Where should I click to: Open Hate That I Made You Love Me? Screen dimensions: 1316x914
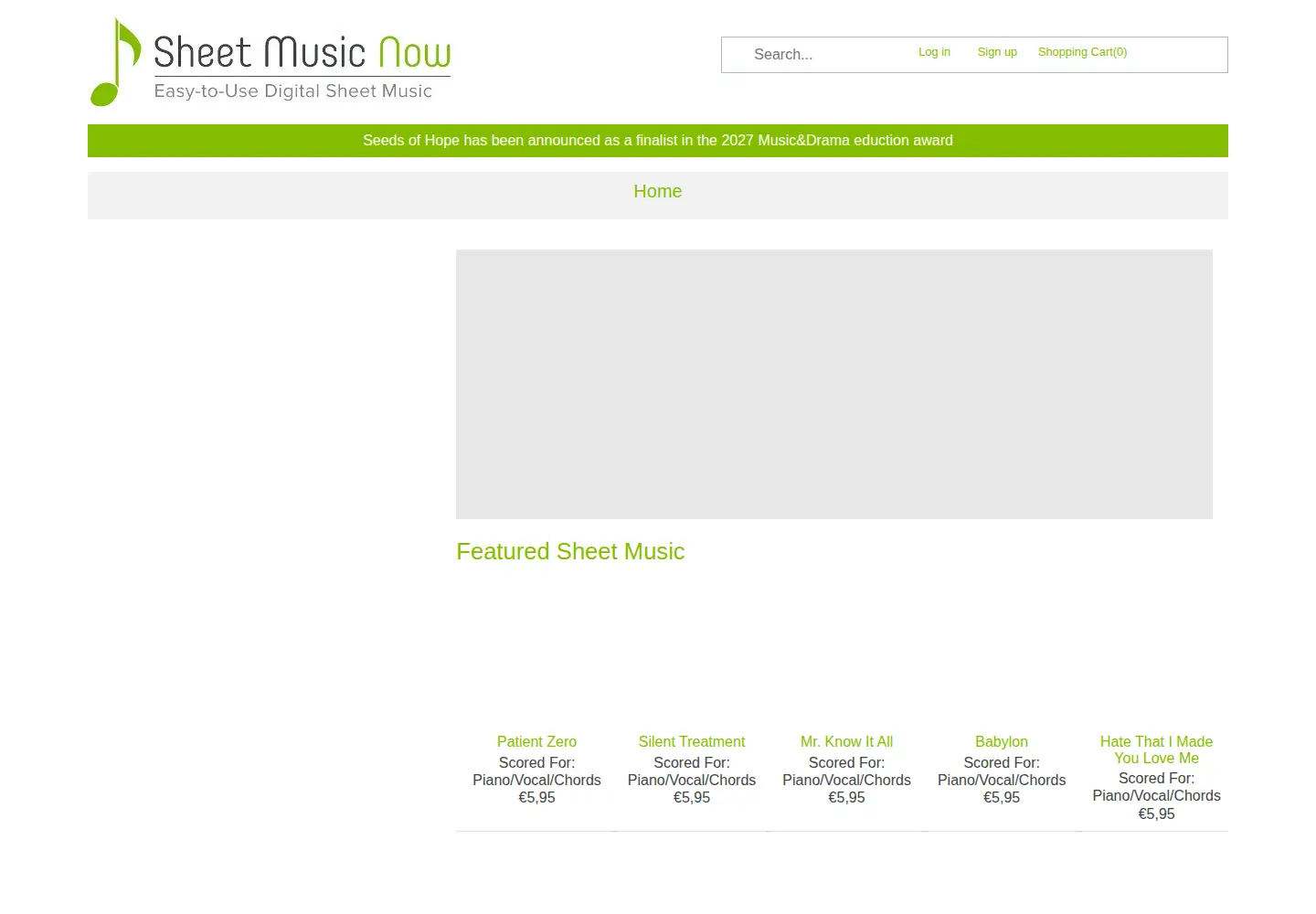(1156, 749)
